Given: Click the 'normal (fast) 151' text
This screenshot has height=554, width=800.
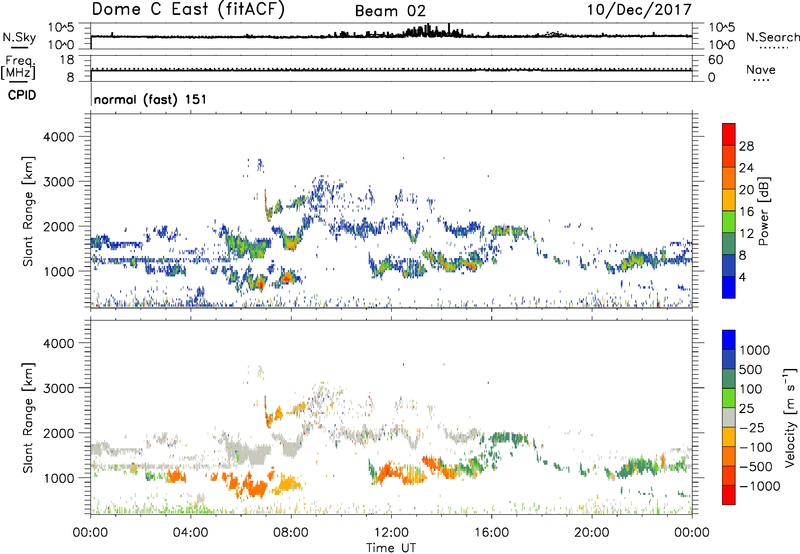Looking at the screenshot, I should (x=151, y=99).
